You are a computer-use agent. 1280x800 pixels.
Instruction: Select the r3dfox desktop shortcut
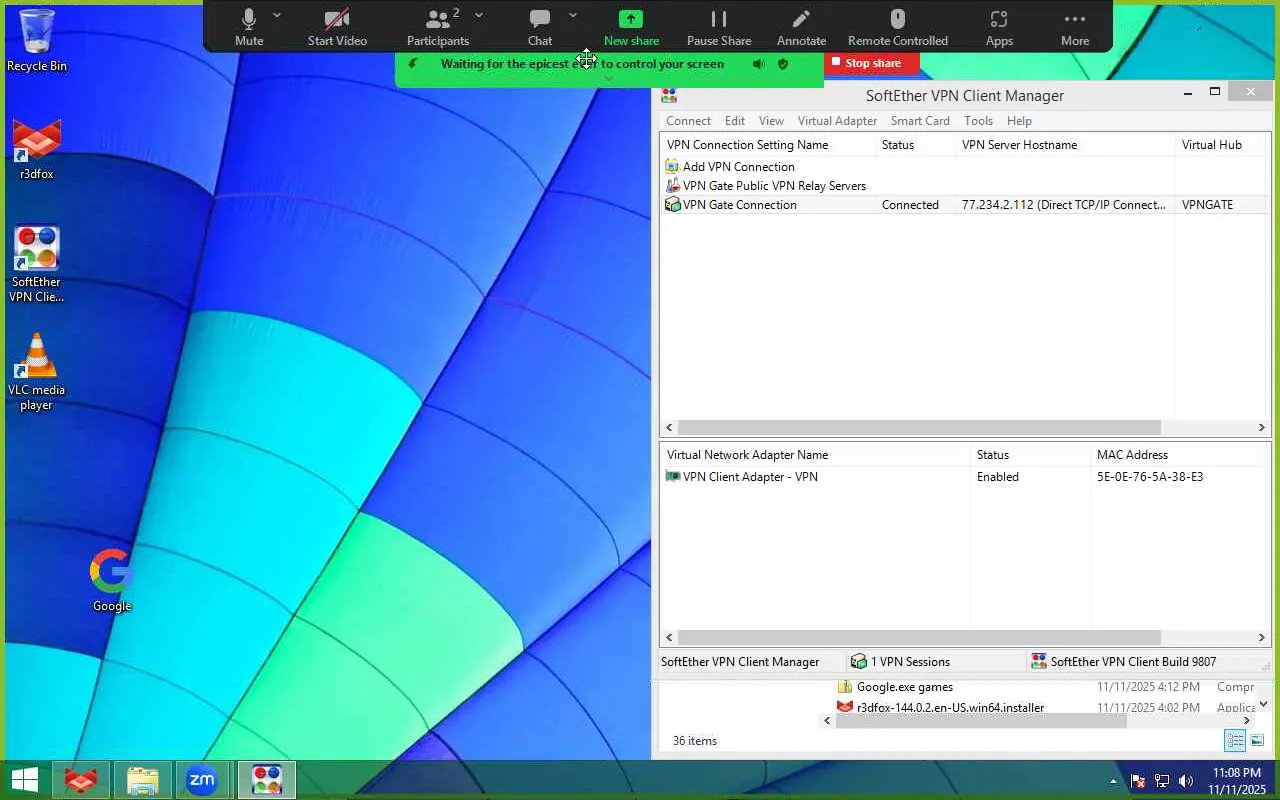pos(37,150)
